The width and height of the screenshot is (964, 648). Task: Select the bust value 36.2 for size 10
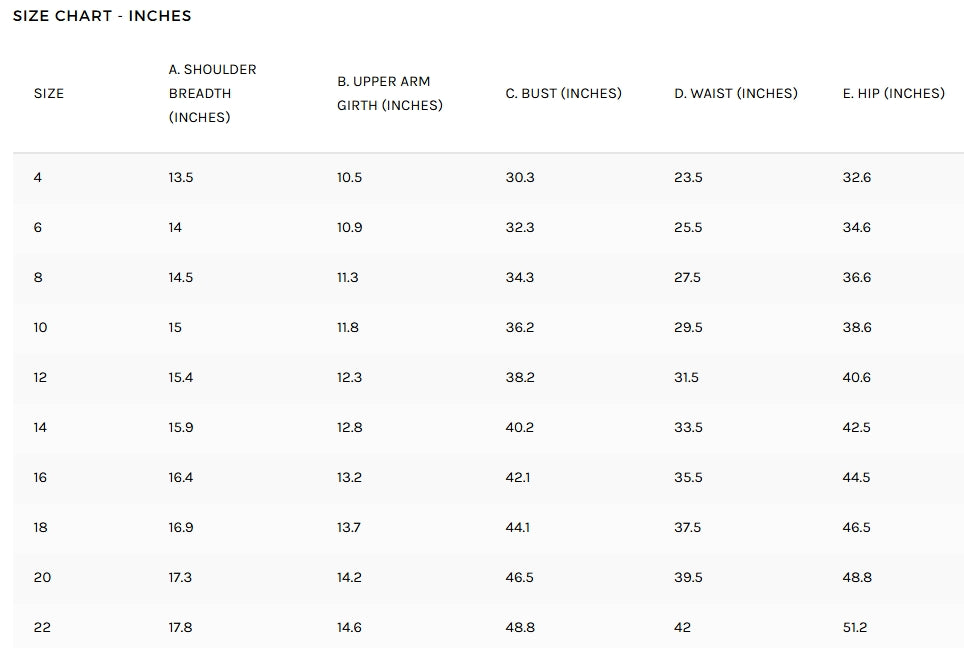[519, 327]
